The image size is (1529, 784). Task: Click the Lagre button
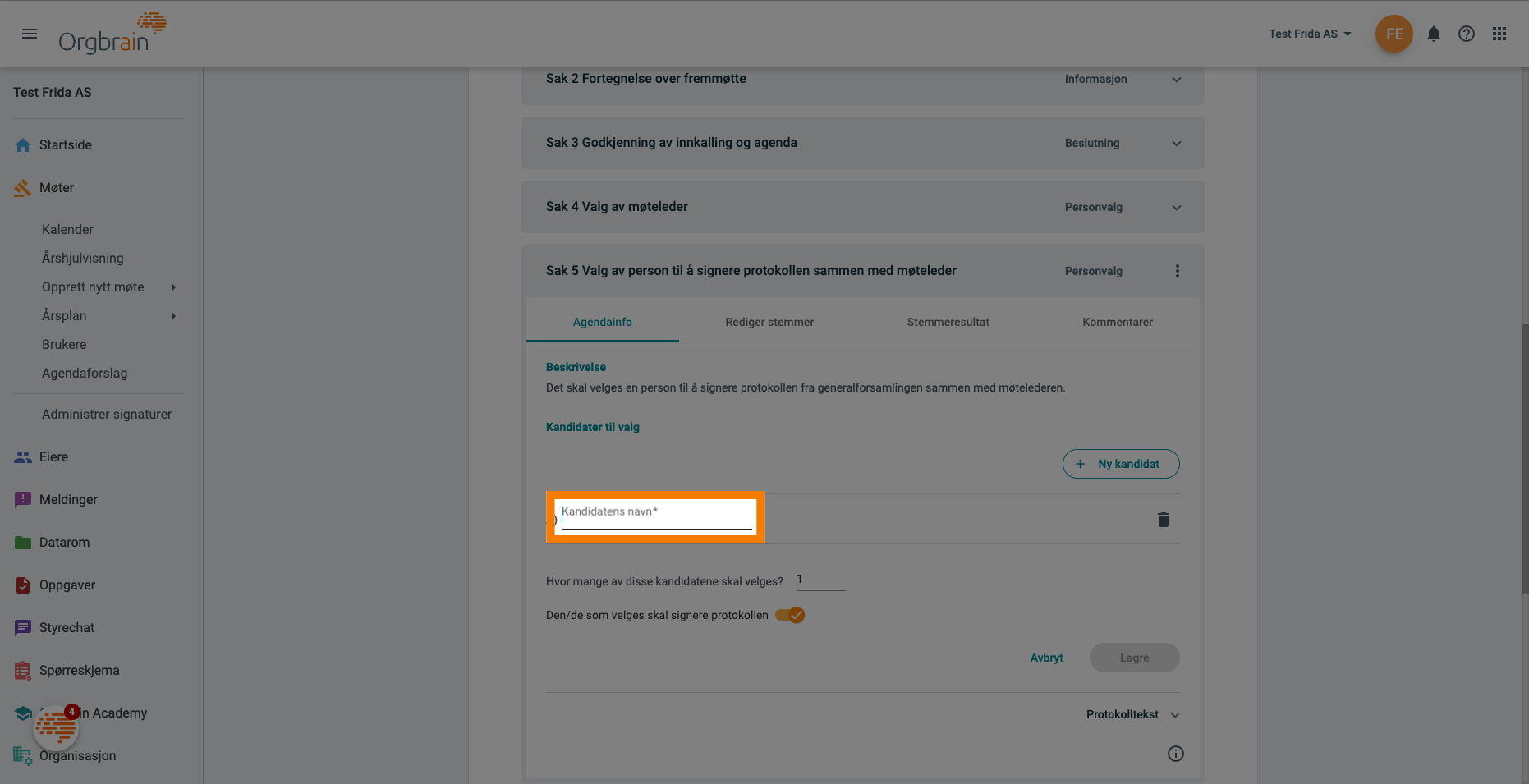click(x=1134, y=658)
